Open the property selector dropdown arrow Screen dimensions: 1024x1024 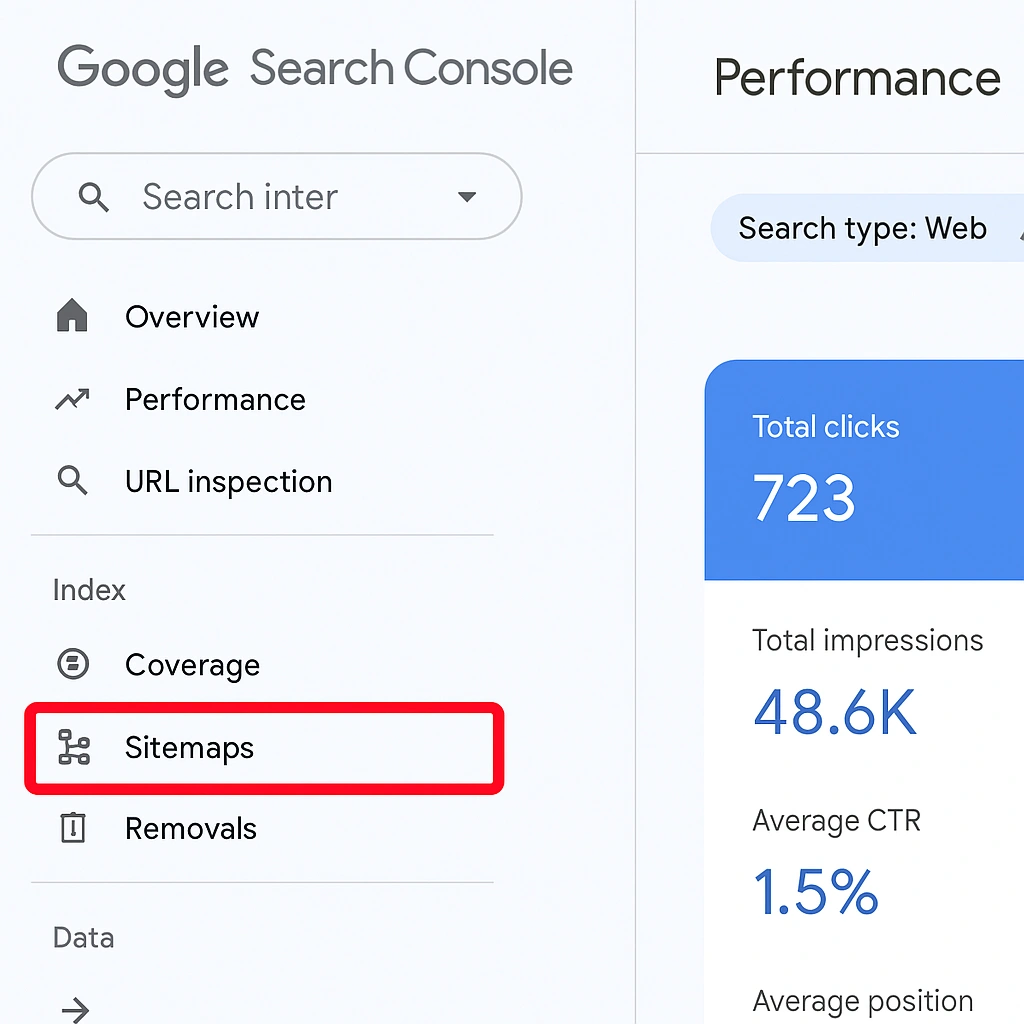[x=466, y=197]
